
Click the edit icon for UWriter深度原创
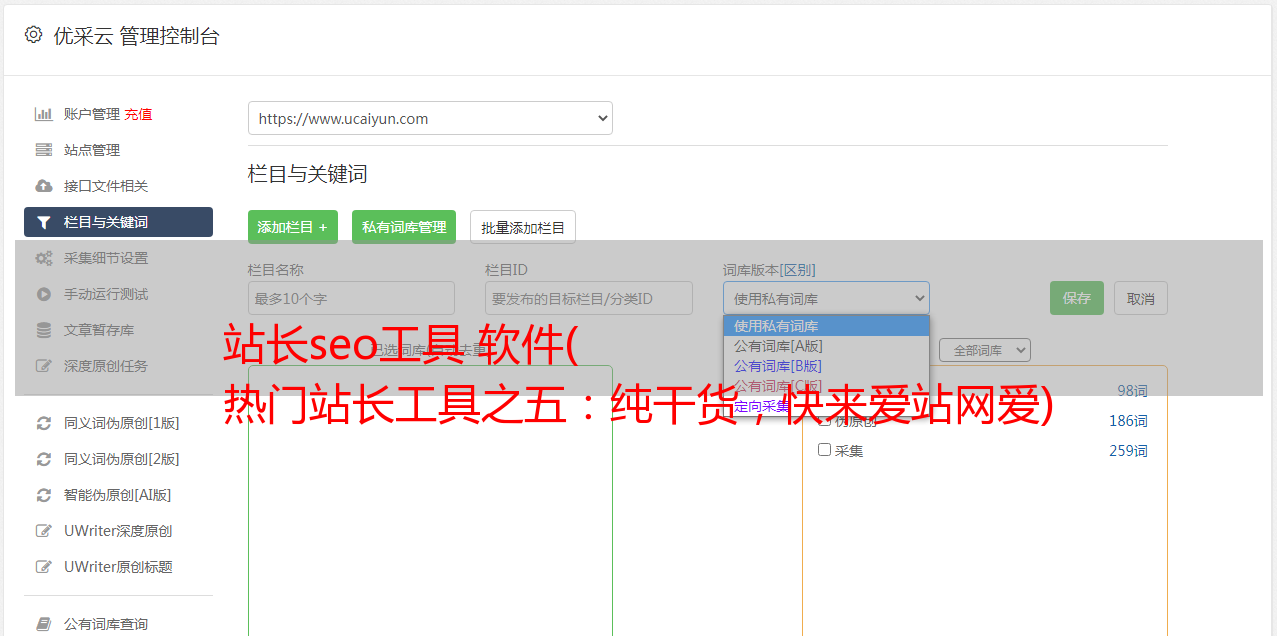coord(43,531)
